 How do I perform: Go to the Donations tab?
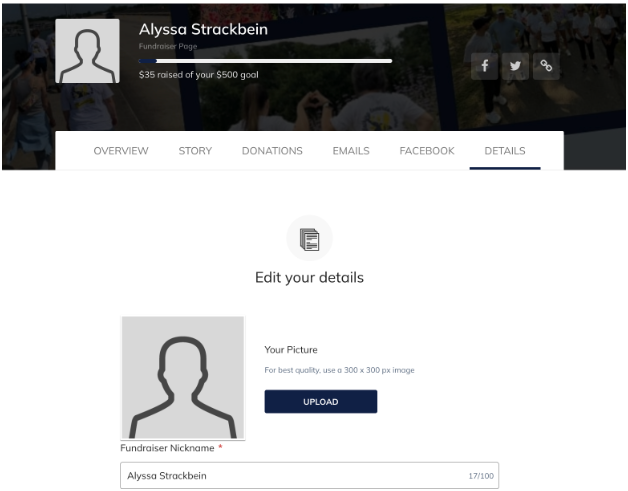272,151
